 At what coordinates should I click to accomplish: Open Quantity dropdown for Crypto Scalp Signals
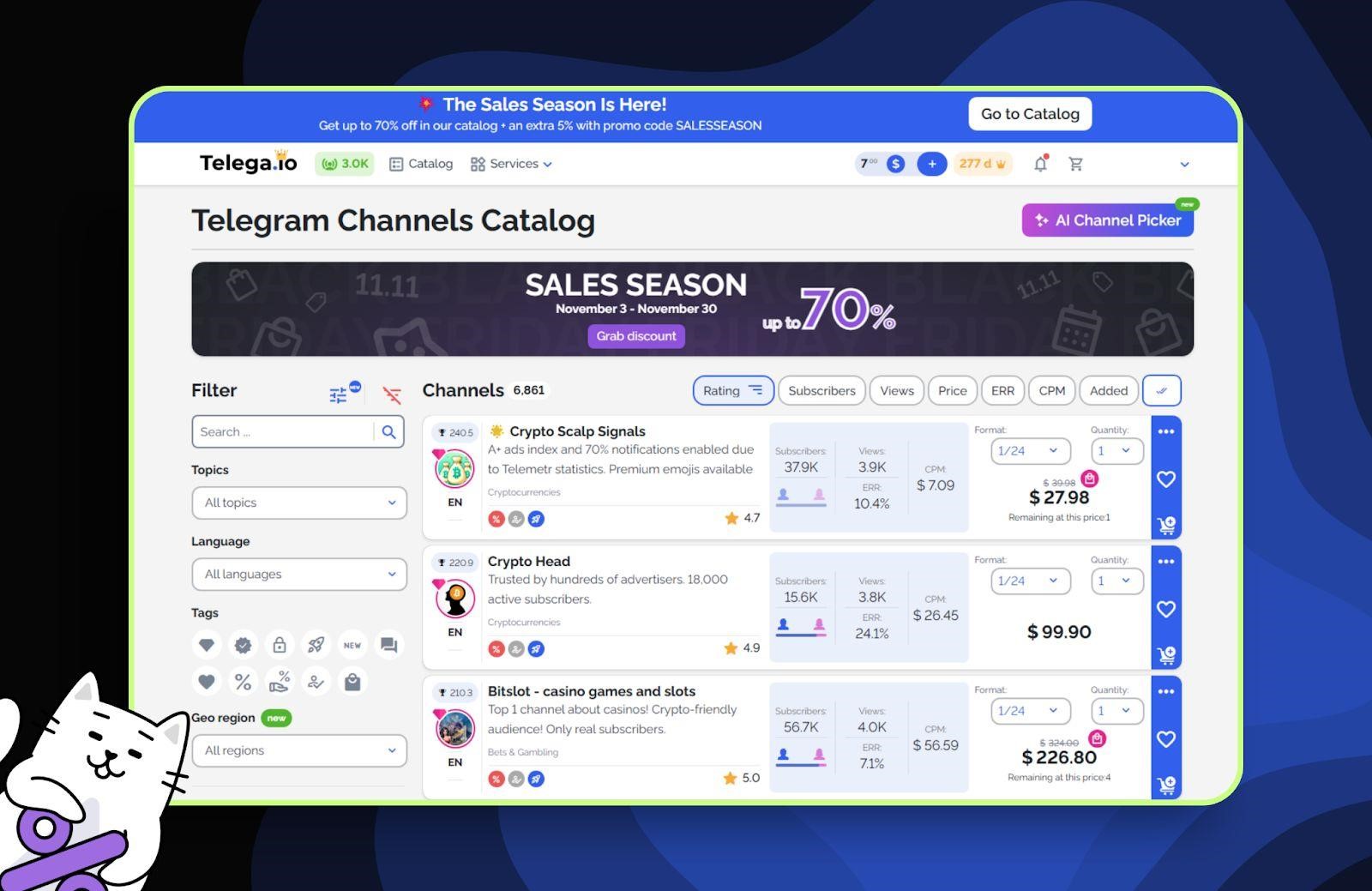(x=1117, y=451)
